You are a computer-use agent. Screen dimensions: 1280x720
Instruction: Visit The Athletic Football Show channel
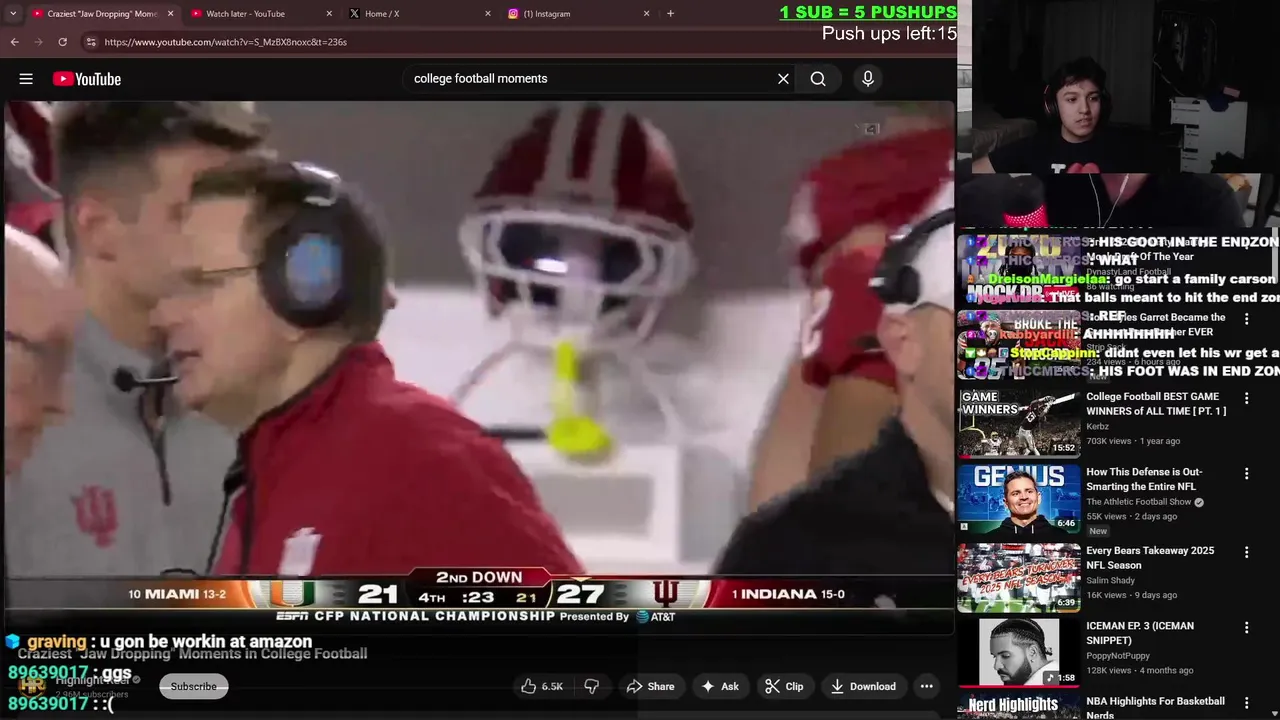coord(1139,502)
